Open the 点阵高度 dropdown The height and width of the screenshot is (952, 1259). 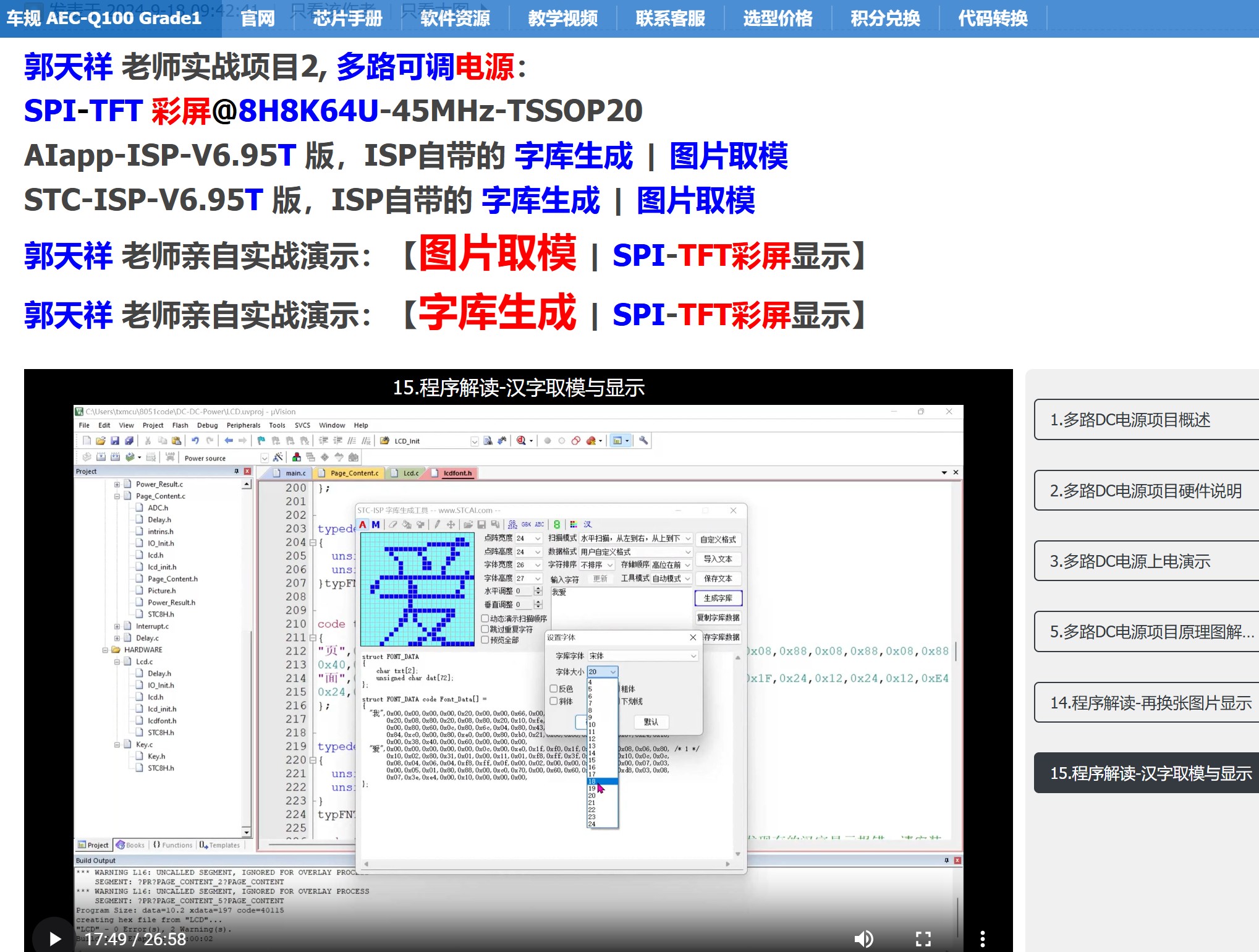click(529, 551)
